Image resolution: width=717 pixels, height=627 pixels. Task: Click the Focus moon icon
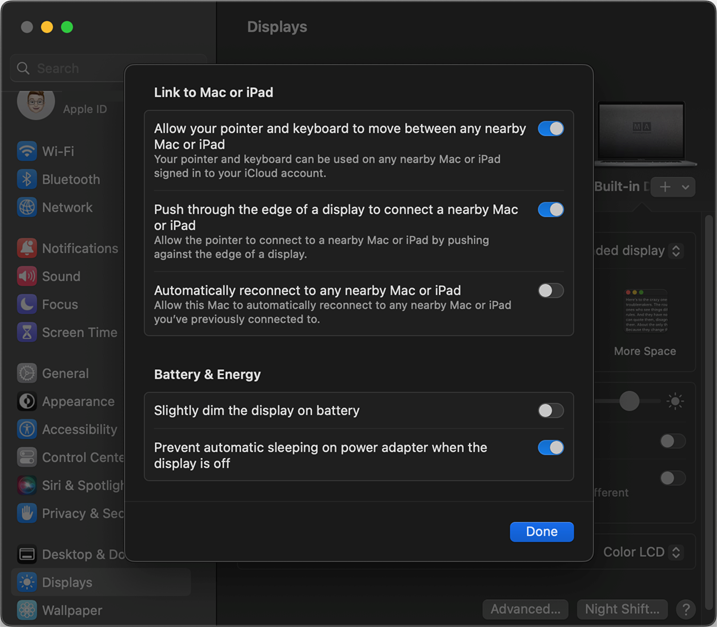coord(27,304)
